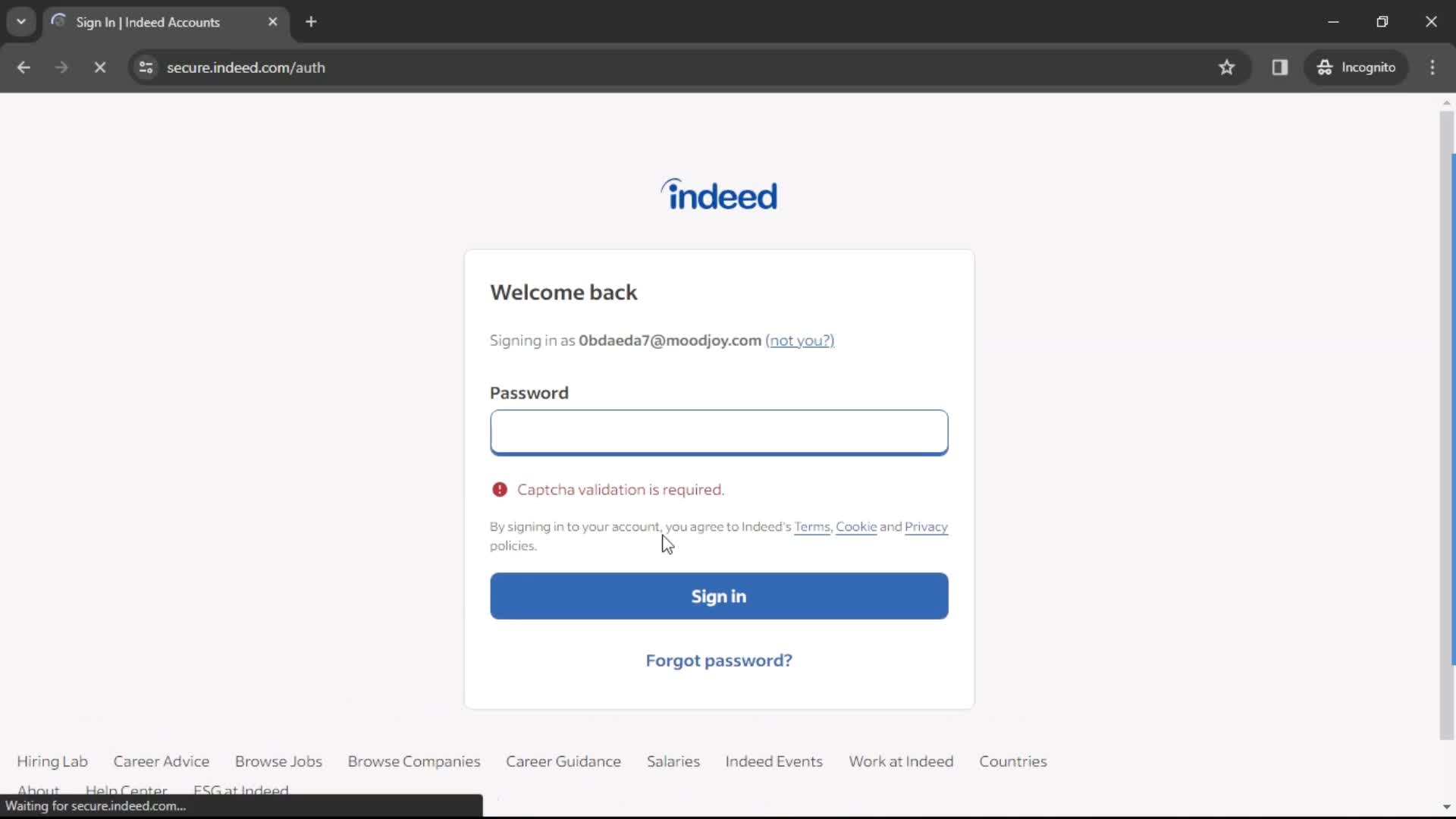Click the error icon next to captcha message
The height and width of the screenshot is (819, 1456).
coord(499,489)
